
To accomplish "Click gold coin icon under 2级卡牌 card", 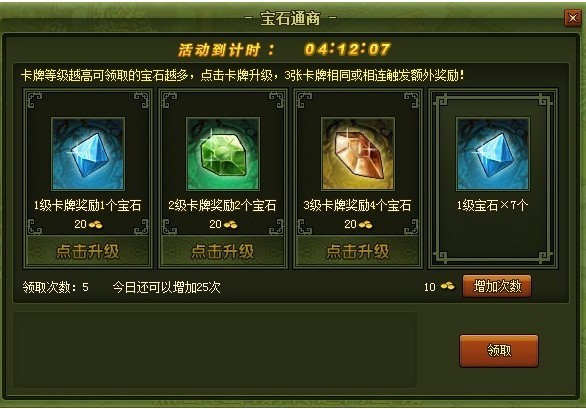I will pos(230,224).
